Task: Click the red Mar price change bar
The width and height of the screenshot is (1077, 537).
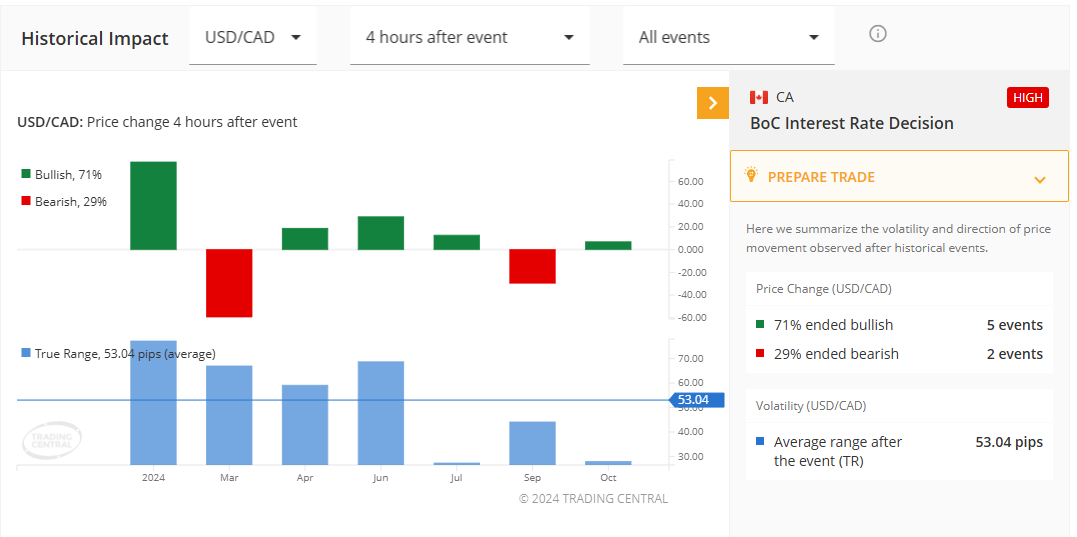Action: coord(229,283)
